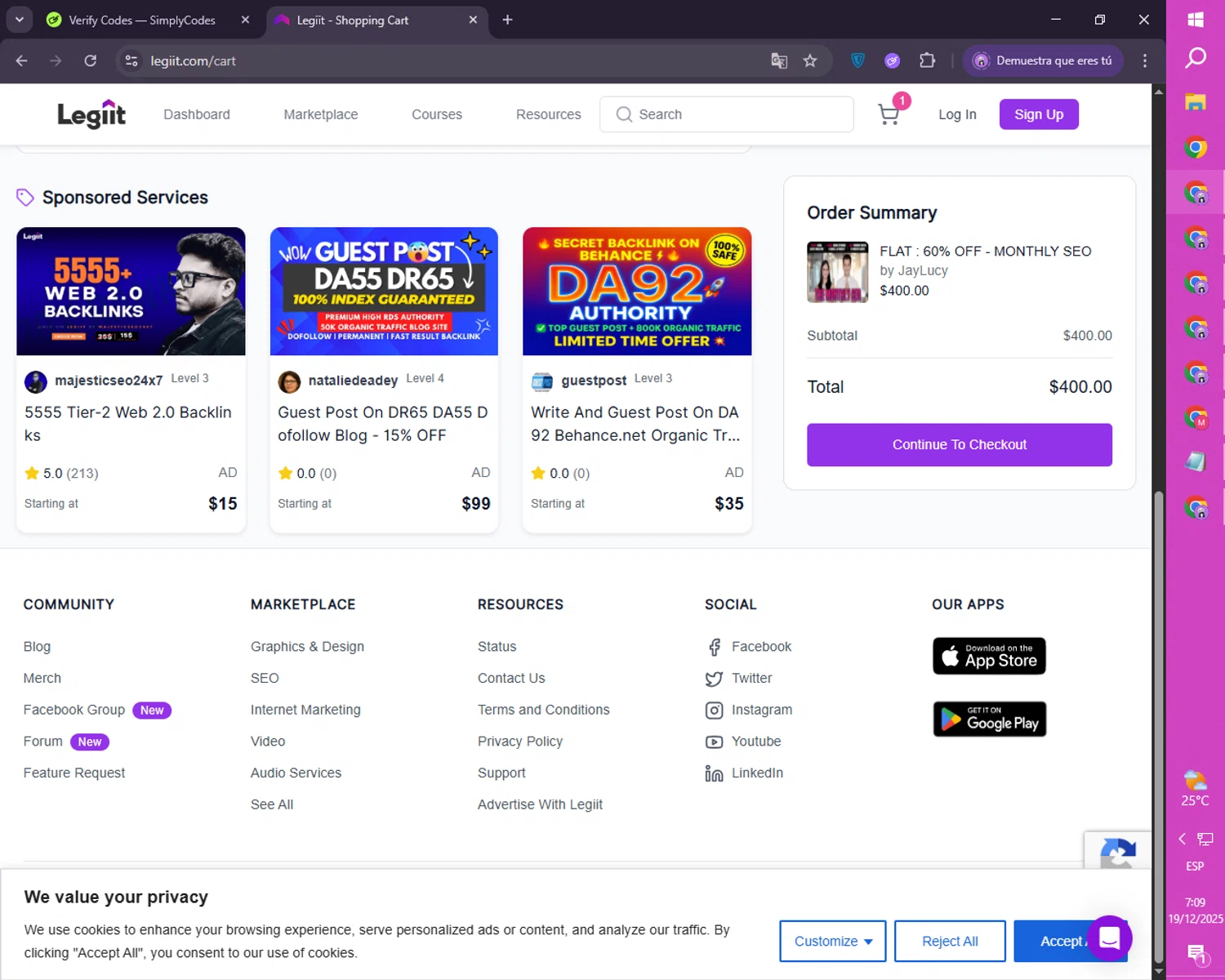Open the Graphics & Design category link
The image size is (1225, 980).
click(307, 647)
